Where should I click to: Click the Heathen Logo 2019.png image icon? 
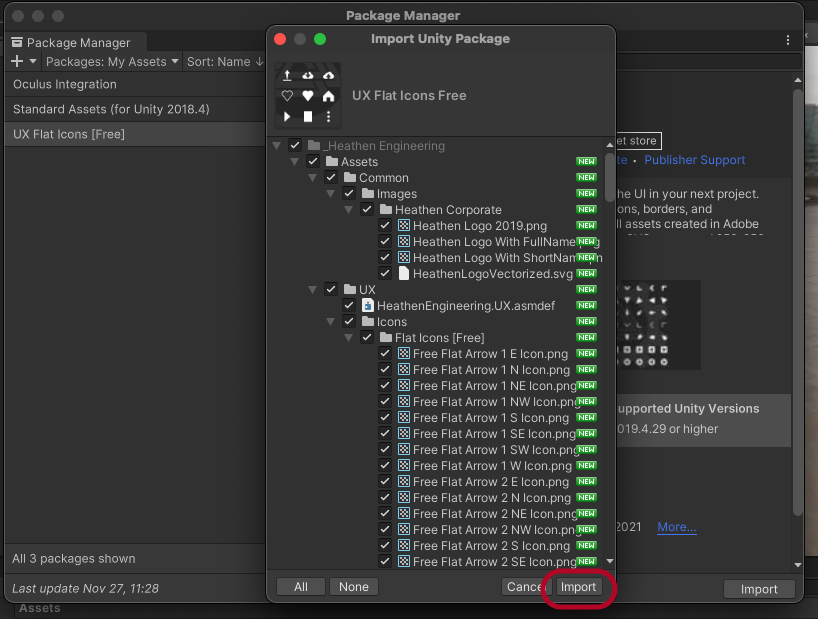(404, 225)
